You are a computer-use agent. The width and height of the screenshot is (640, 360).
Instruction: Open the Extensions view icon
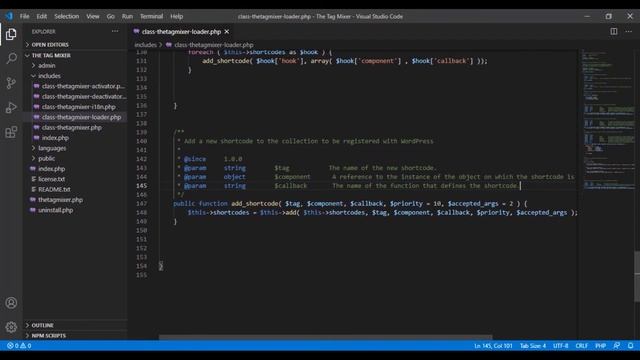11,132
